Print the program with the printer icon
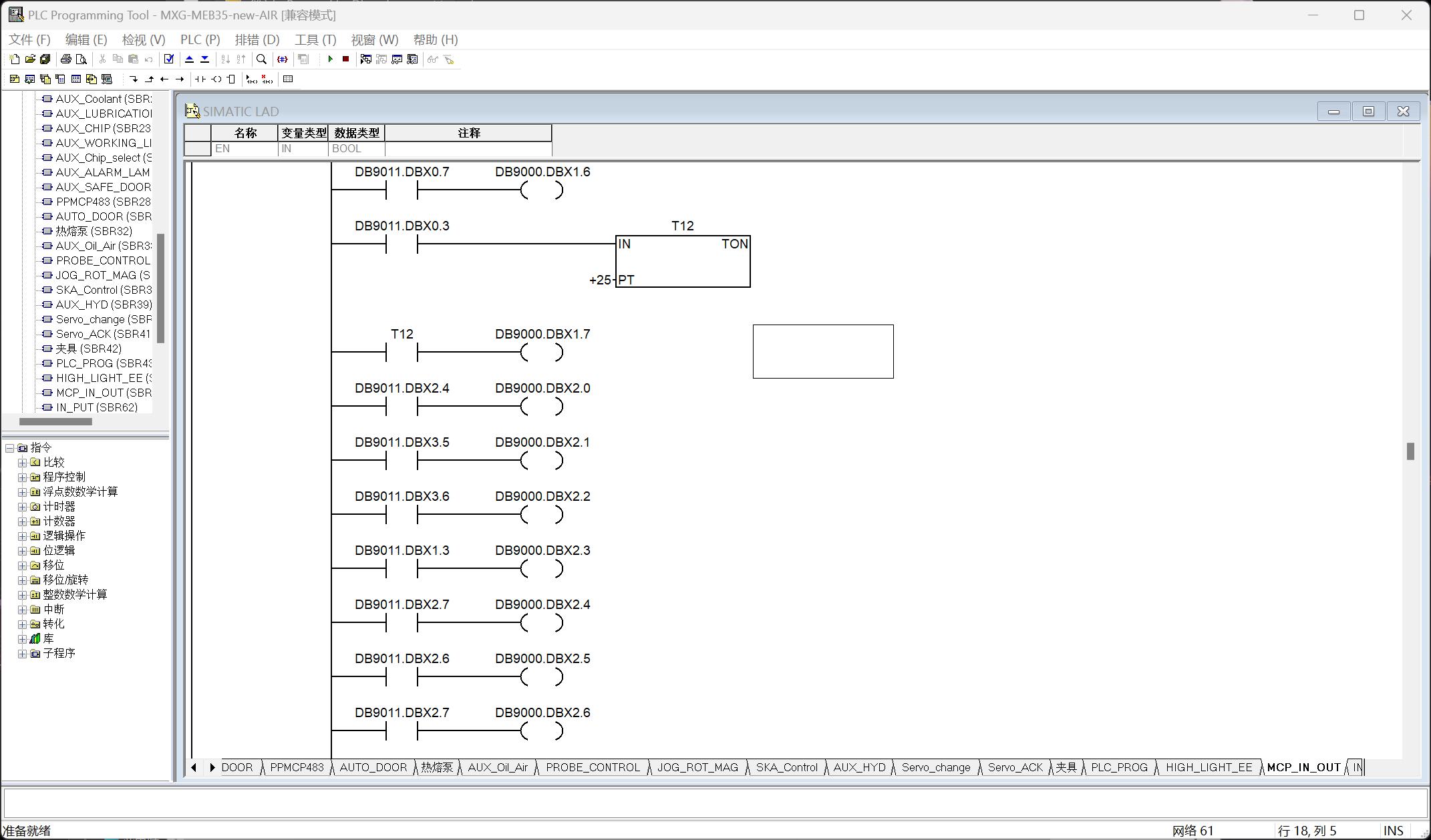This screenshot has height=840, width=1431. (x=66, y=59)
